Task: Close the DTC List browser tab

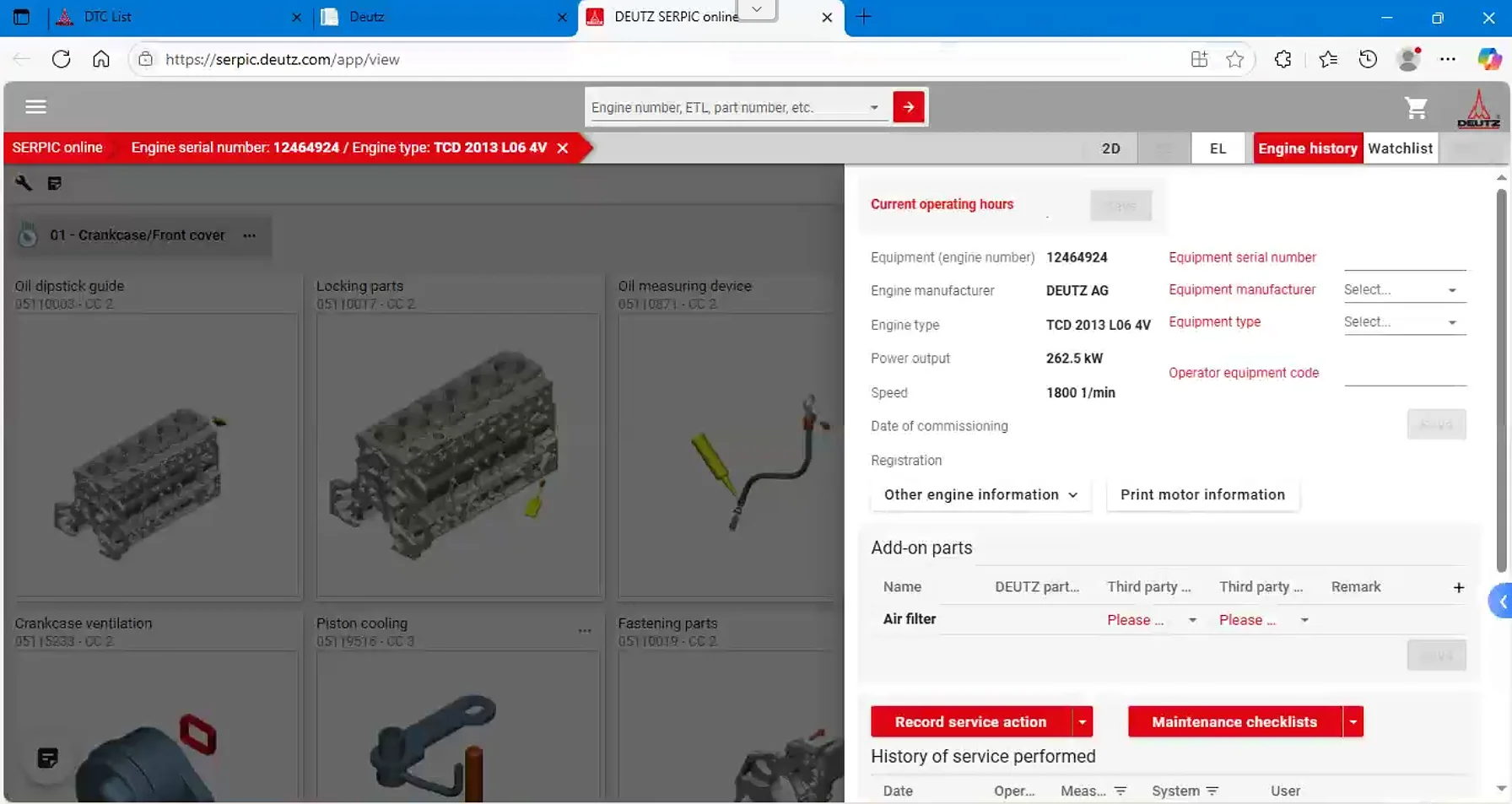Action: pyautogui.click(x=296, y=18)
